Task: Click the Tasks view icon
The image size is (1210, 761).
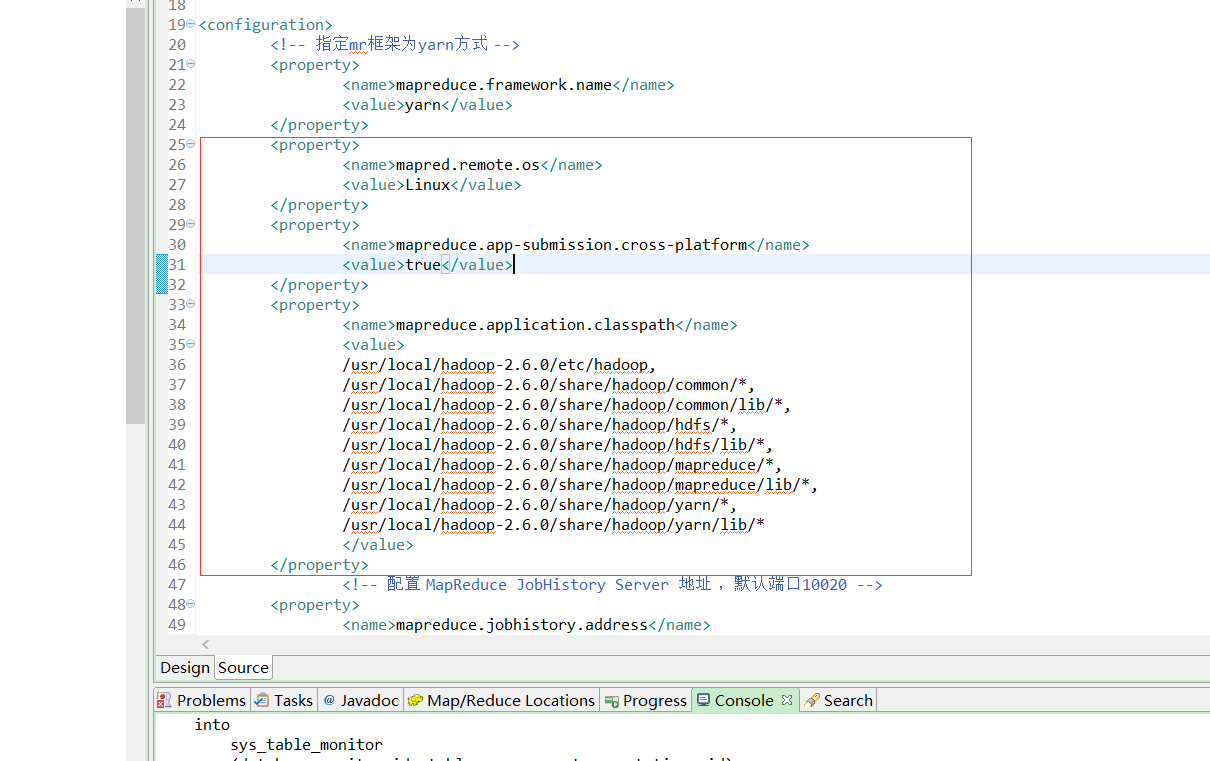Action: coord(262,700)
